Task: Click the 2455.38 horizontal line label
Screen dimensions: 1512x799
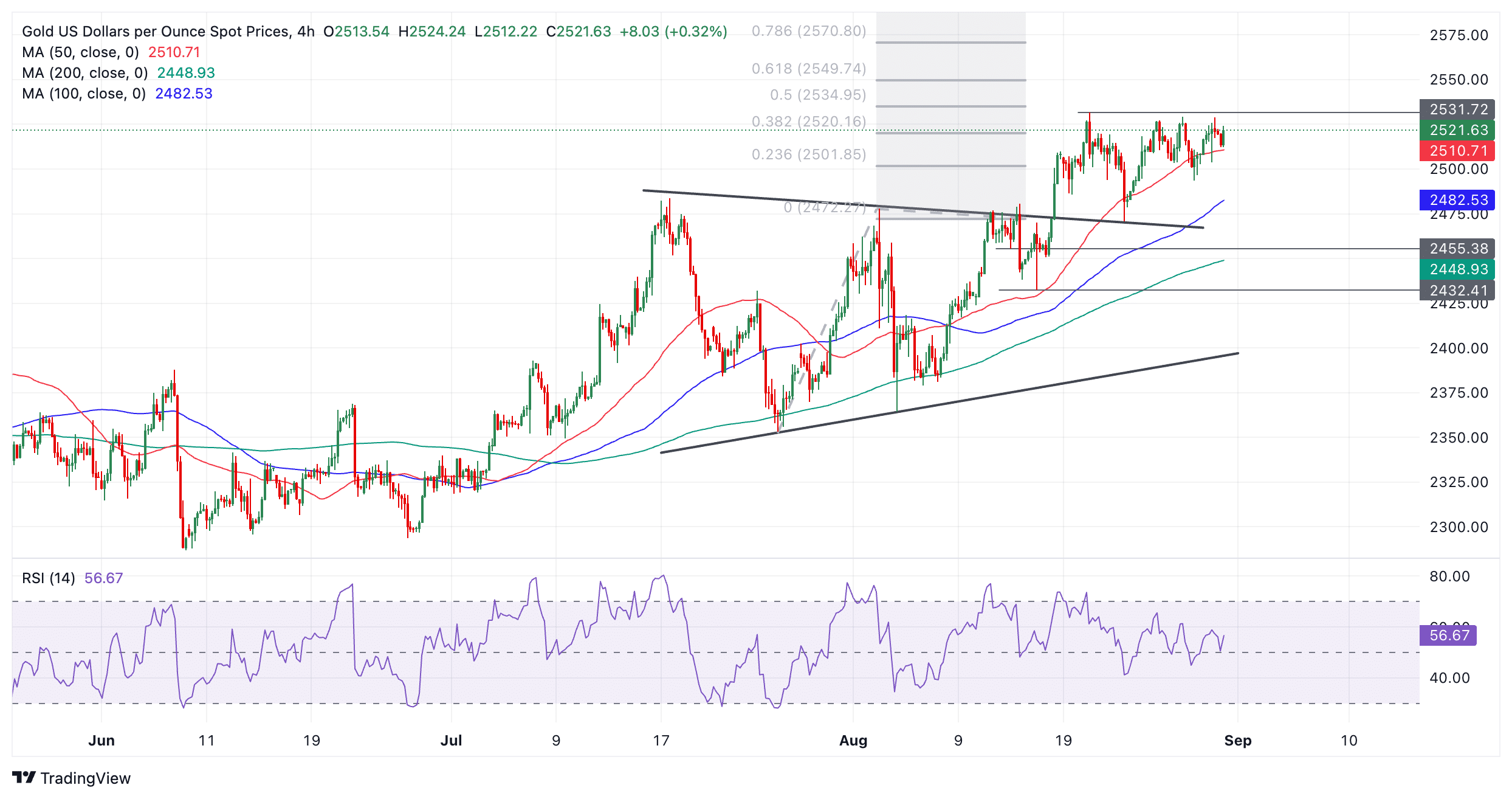Action: [1457, 249]
